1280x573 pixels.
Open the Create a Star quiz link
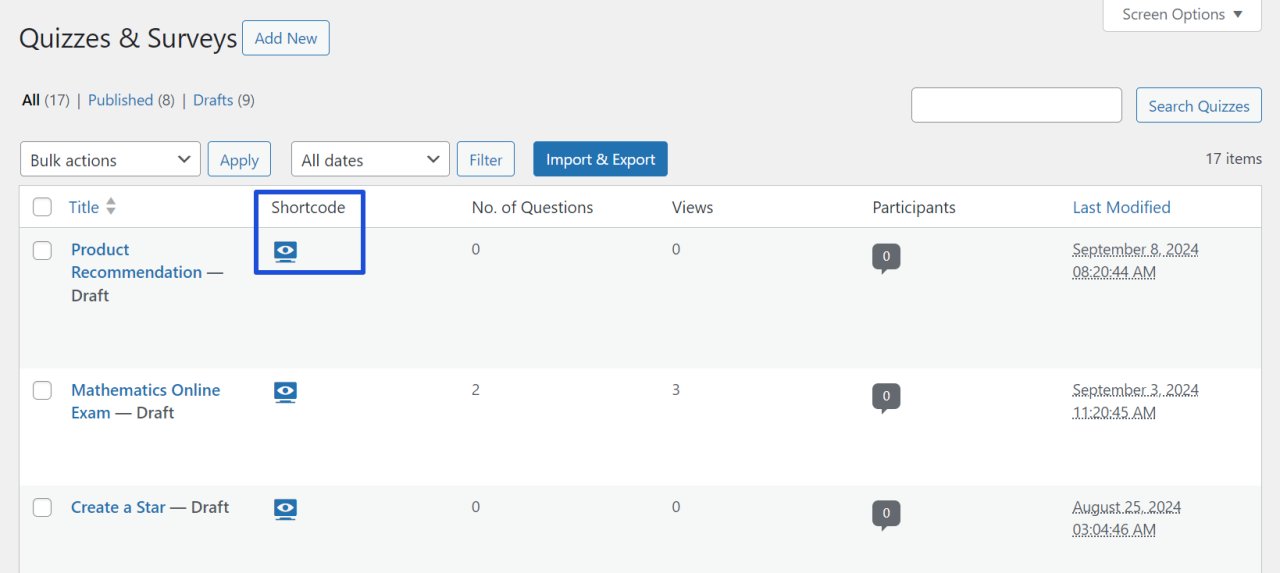tap(118, 507)
